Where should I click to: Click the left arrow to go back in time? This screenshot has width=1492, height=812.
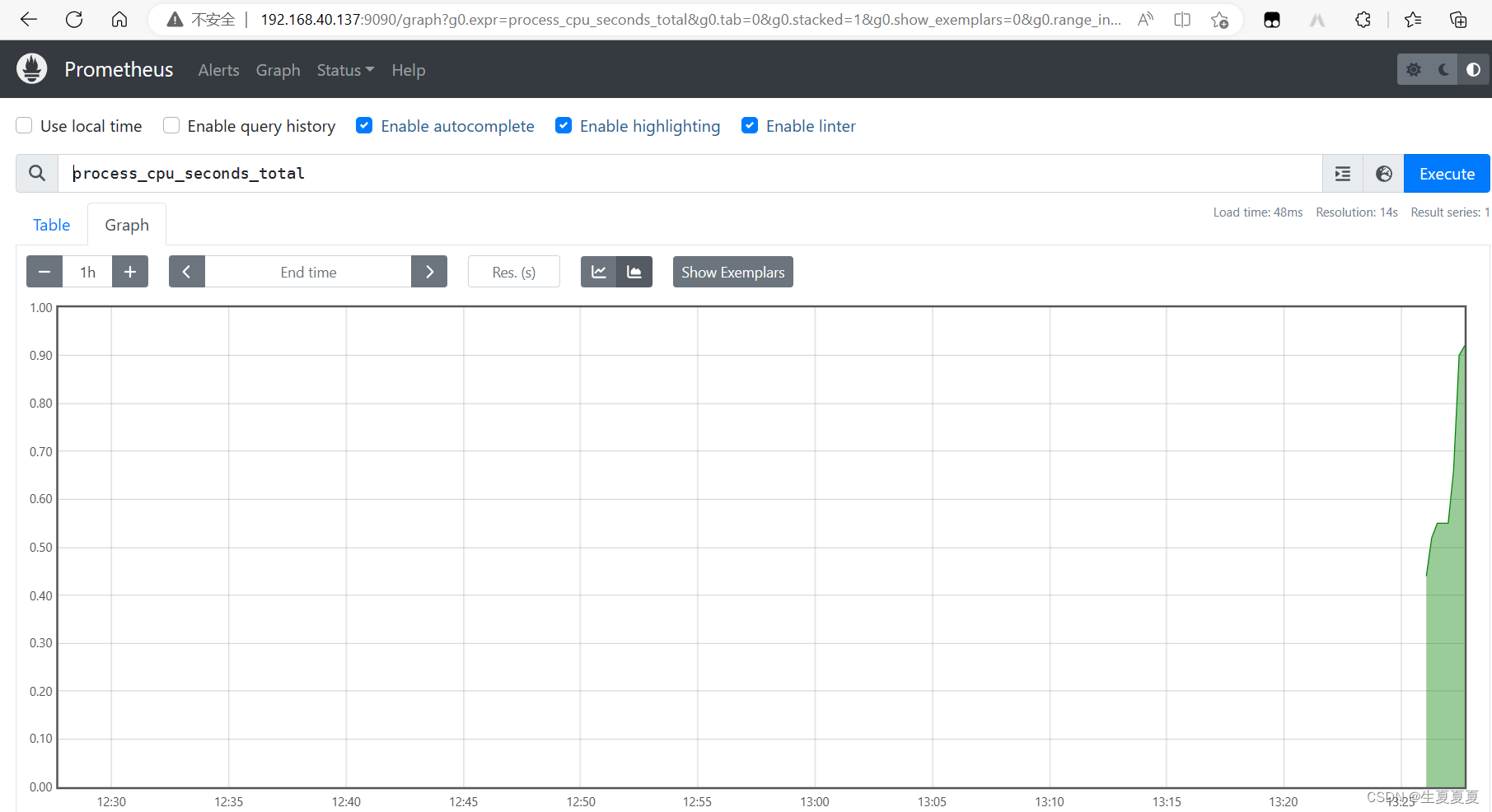[186, 272]
